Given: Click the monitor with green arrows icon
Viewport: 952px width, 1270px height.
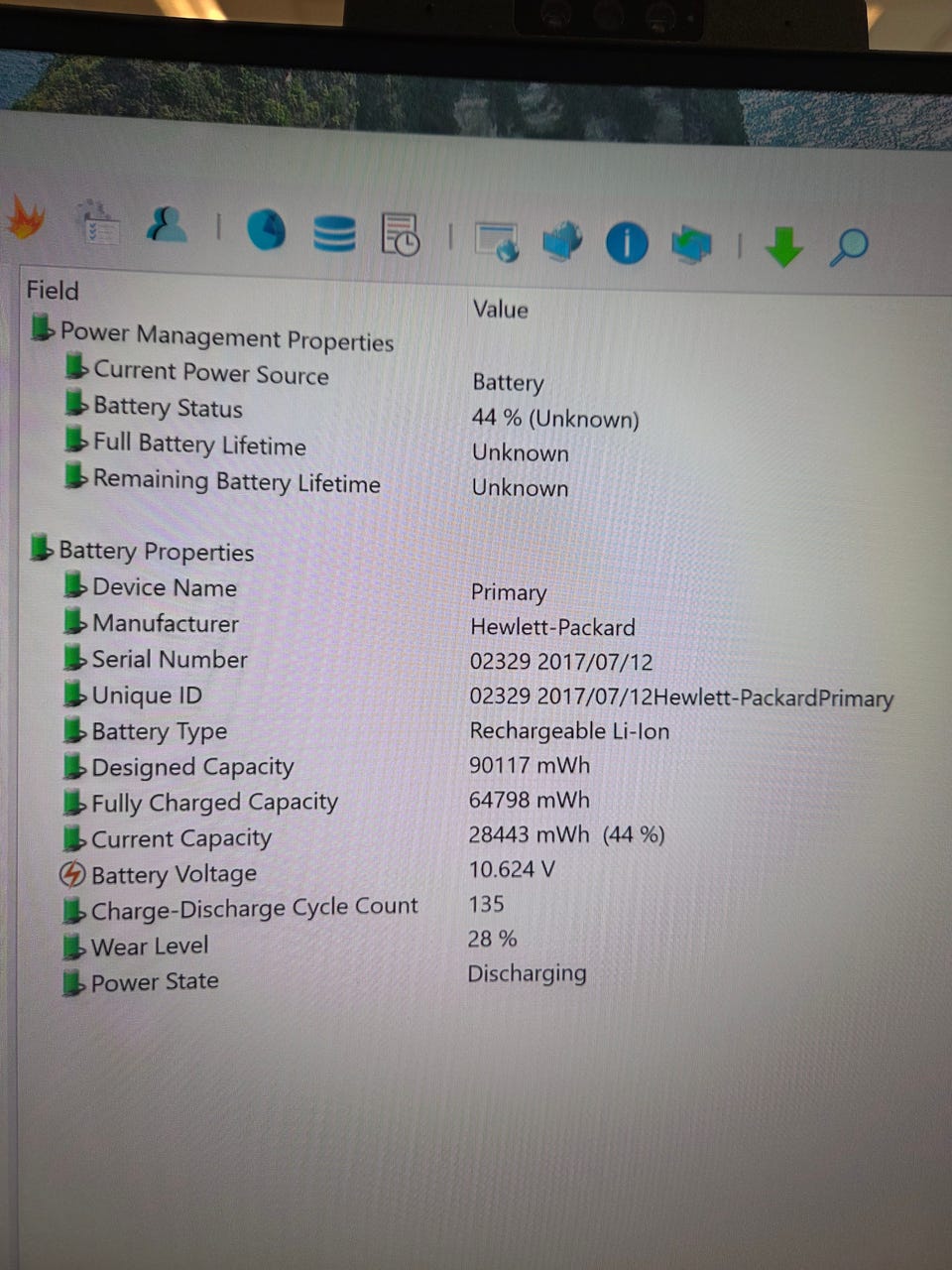Looking at the screenshot, I should tap(691, 244).
